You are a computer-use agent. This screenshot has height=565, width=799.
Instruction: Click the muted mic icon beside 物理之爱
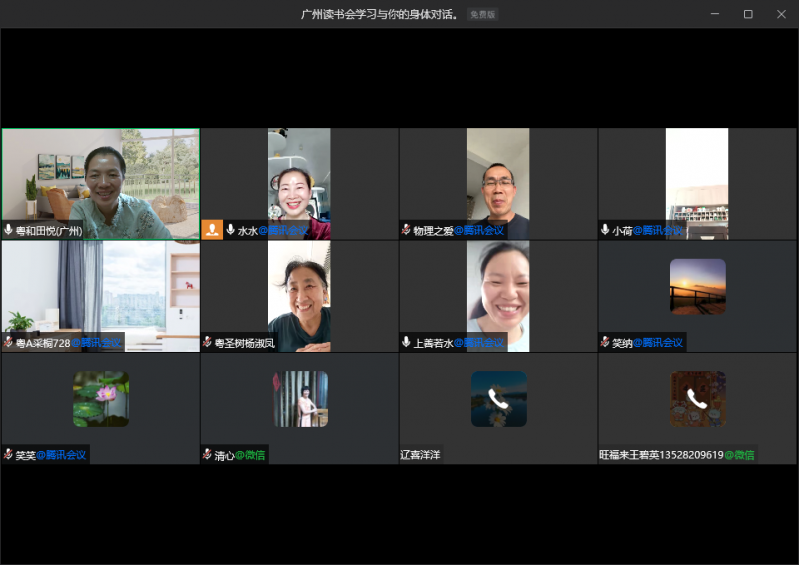click(x=406, y=230)
